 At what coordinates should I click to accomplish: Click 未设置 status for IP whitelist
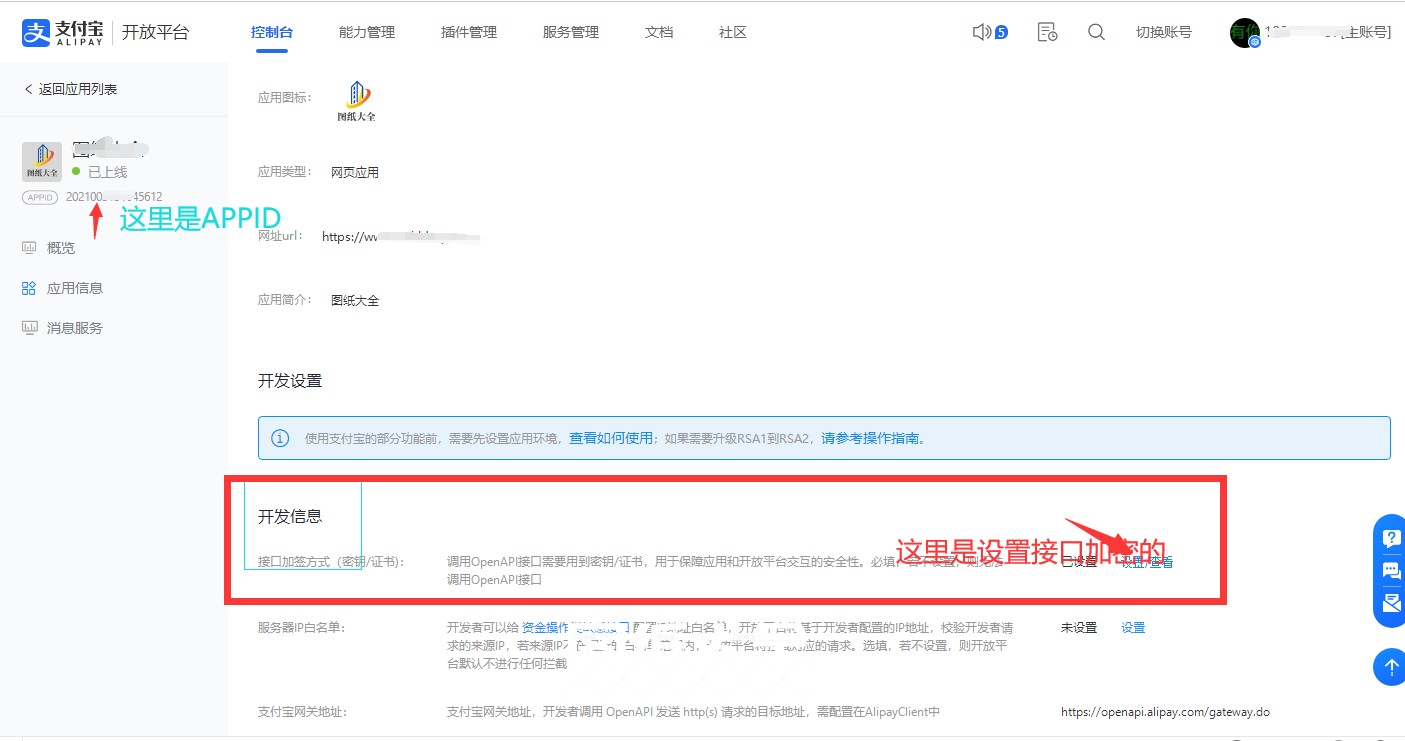coord(1079,628)
